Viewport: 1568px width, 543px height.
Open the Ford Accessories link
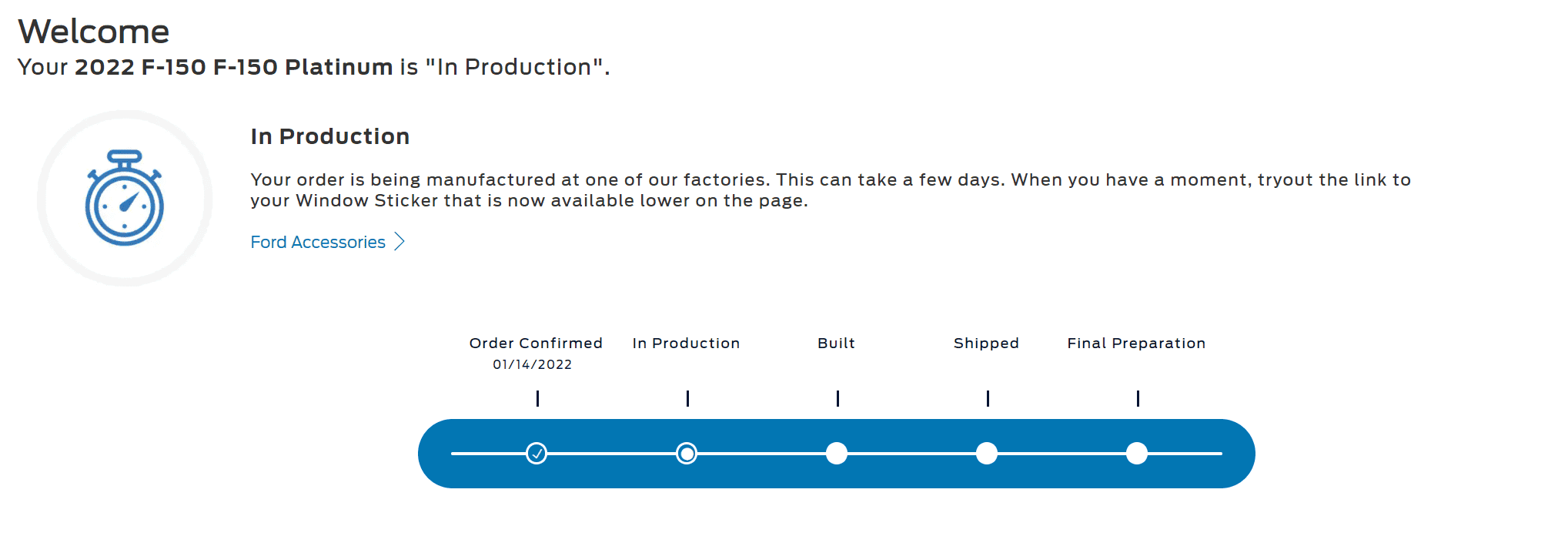pyautogui.click(x=318, y=242)
